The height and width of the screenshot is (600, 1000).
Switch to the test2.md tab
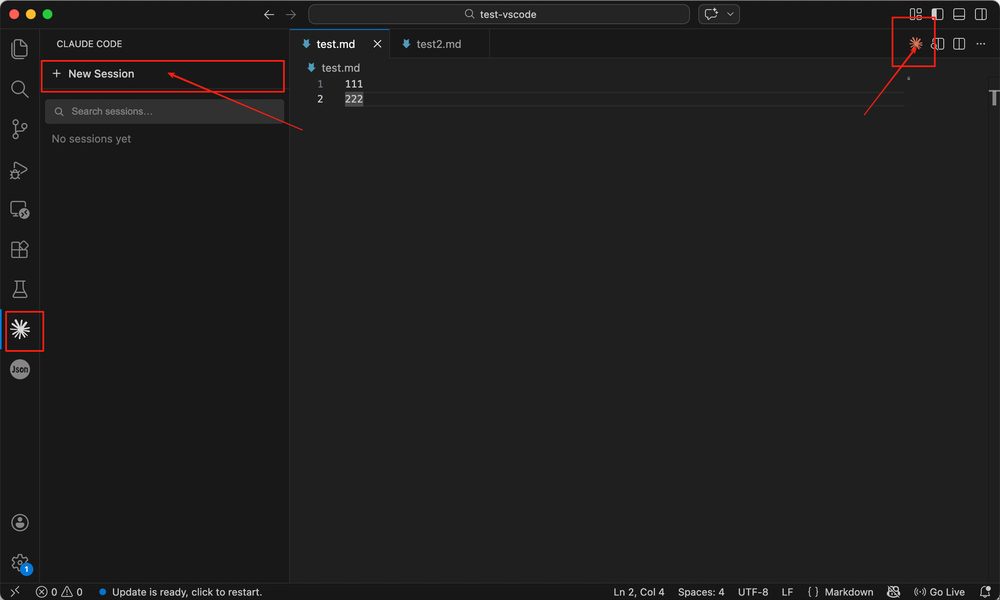[x=438, y=44]
